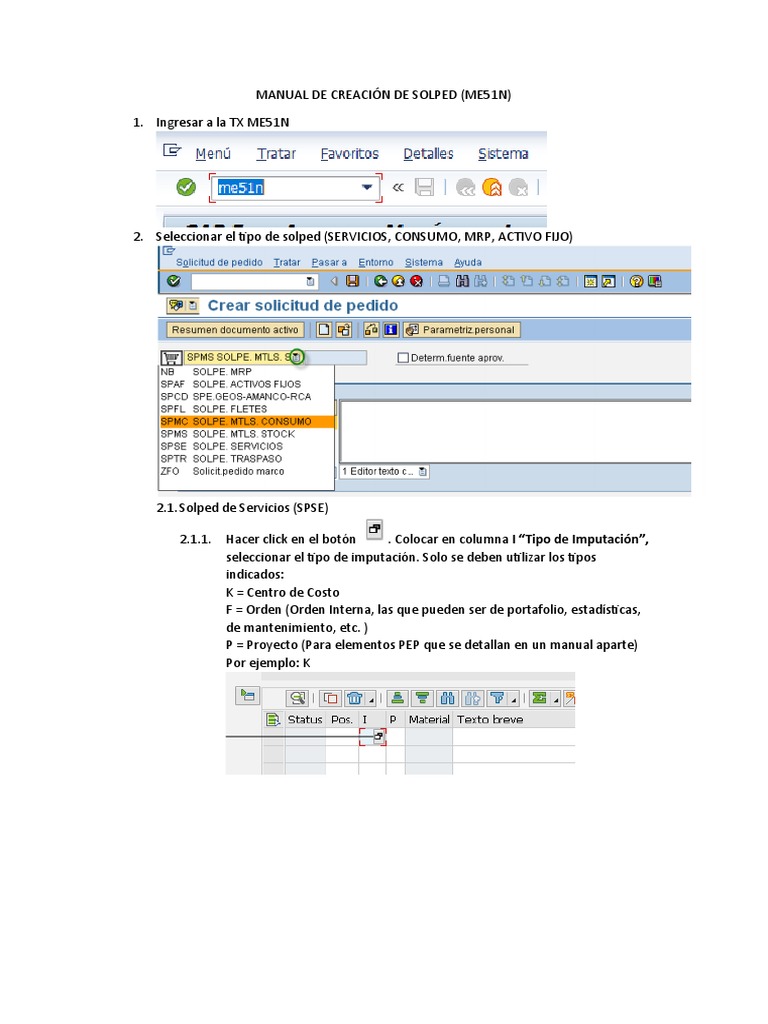Click the Display/Change toggle icon
Viewport: 768px width, 1024px height.
372,330
